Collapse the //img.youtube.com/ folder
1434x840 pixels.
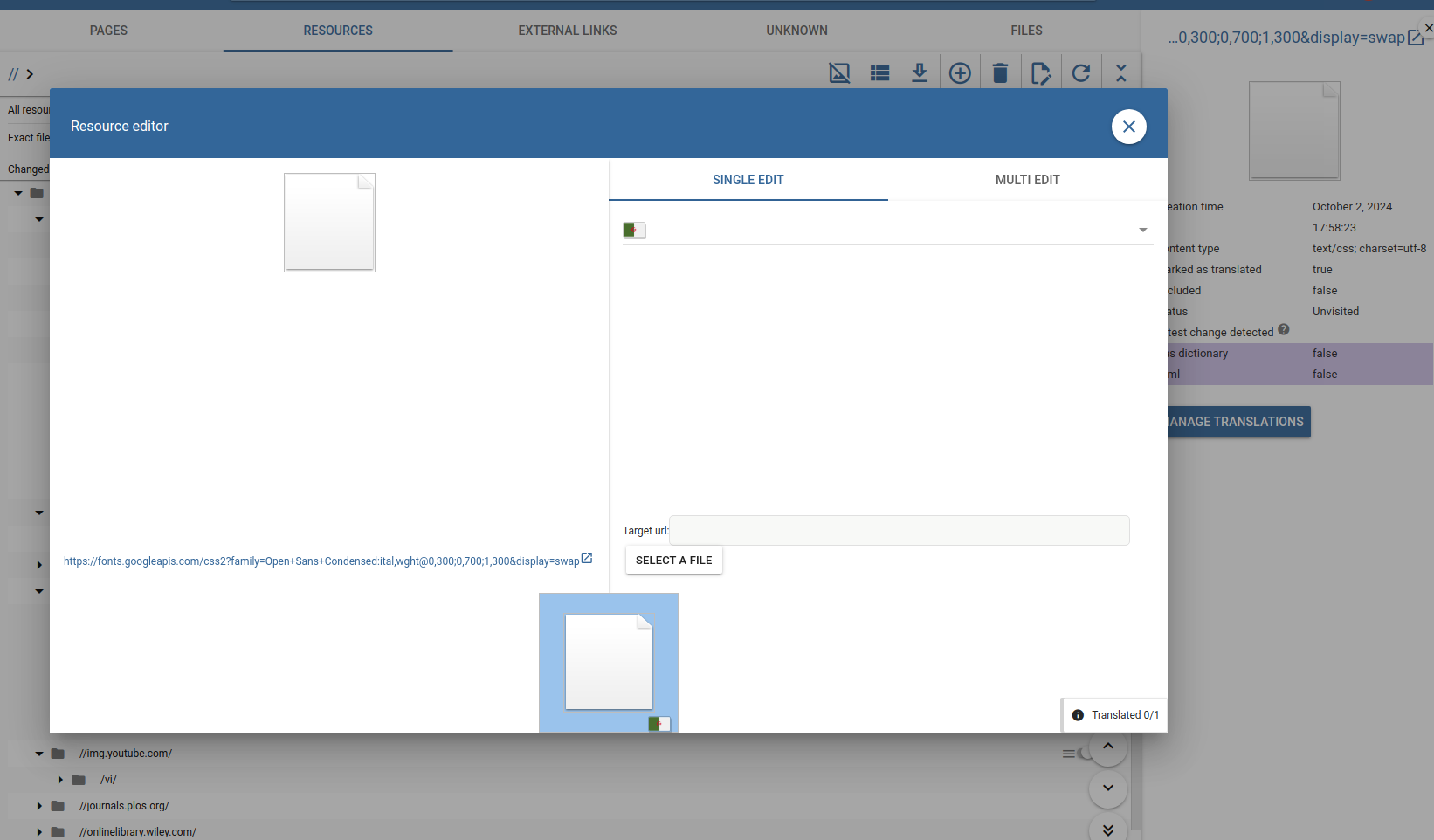click(39, 754)
